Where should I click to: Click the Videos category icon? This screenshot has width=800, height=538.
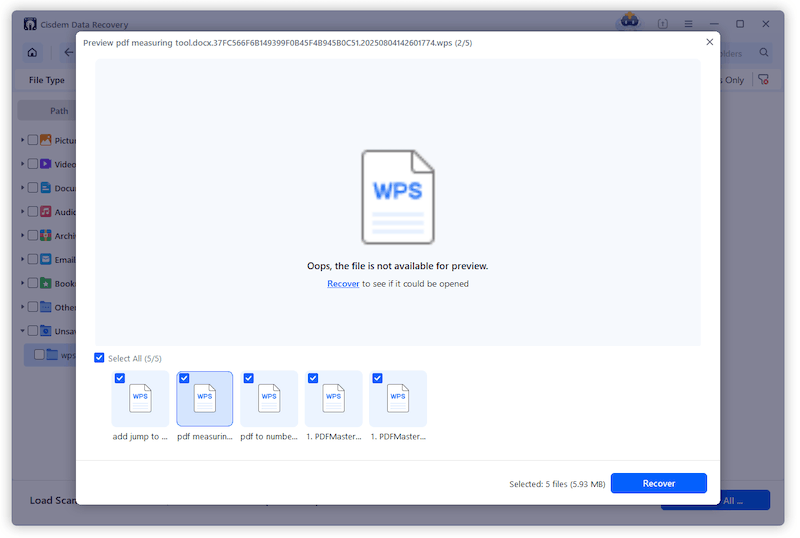coord(45,164)
